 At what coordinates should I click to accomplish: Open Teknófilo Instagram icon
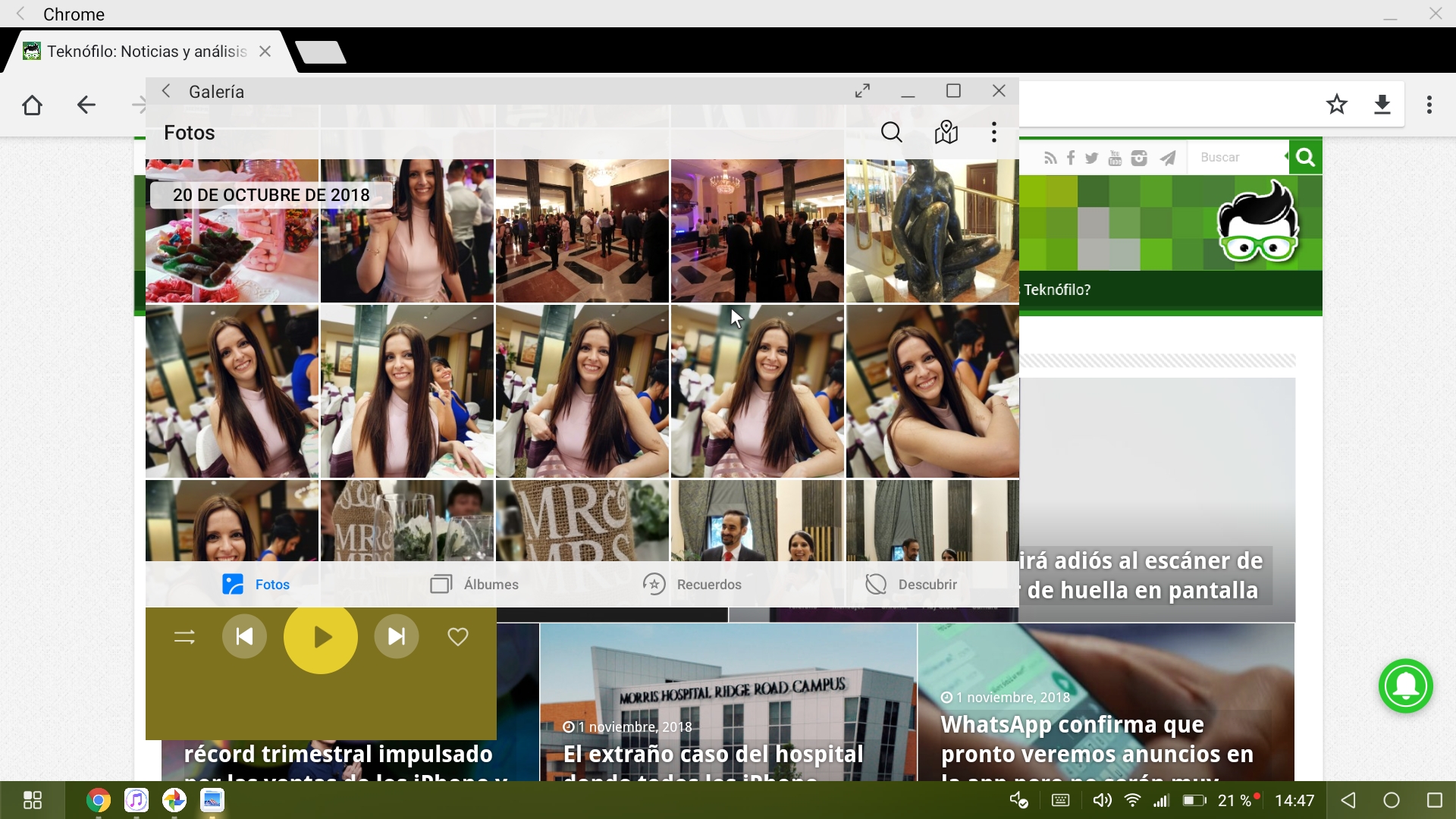click(1139, 158)
